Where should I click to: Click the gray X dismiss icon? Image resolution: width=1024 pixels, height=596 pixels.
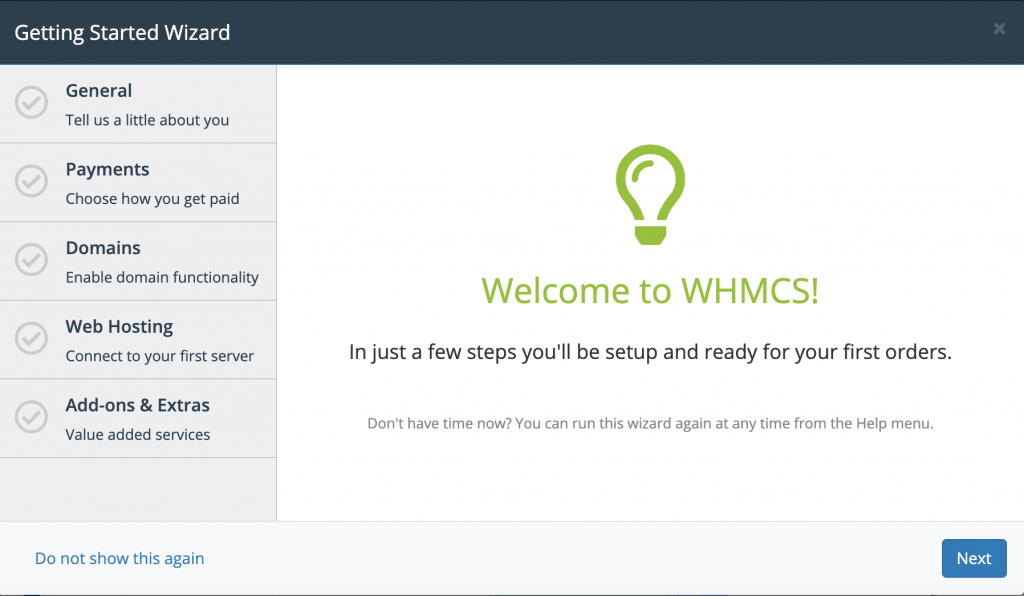tap(999, 29)
